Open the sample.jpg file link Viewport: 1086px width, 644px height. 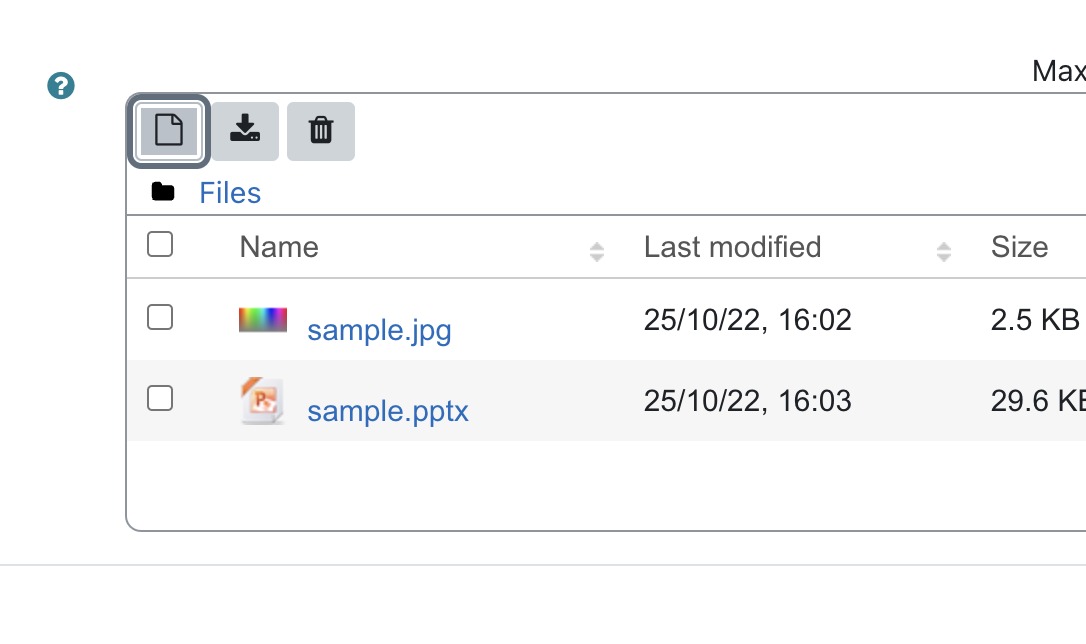(380, 330)
